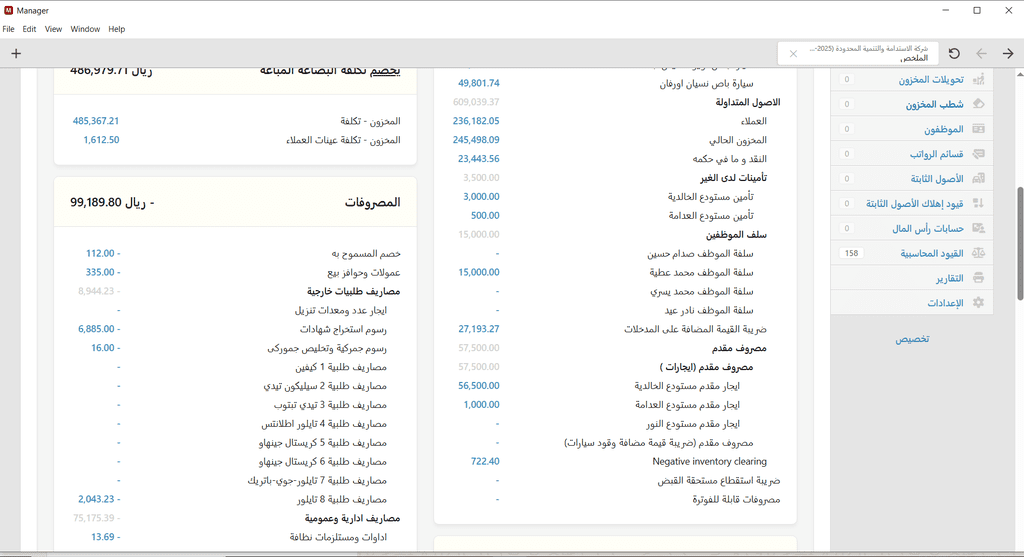Image resolution: width=1024 pixels, height=557 pixels.
Task: Click the الأصول الثابتة icon
Action: 978,179
